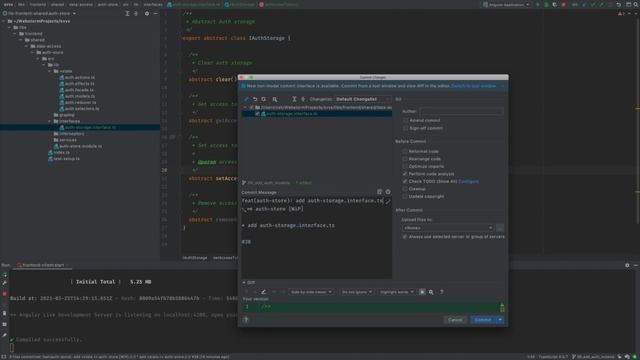Disable Check TODO checkbox

[x=405, y=181]
